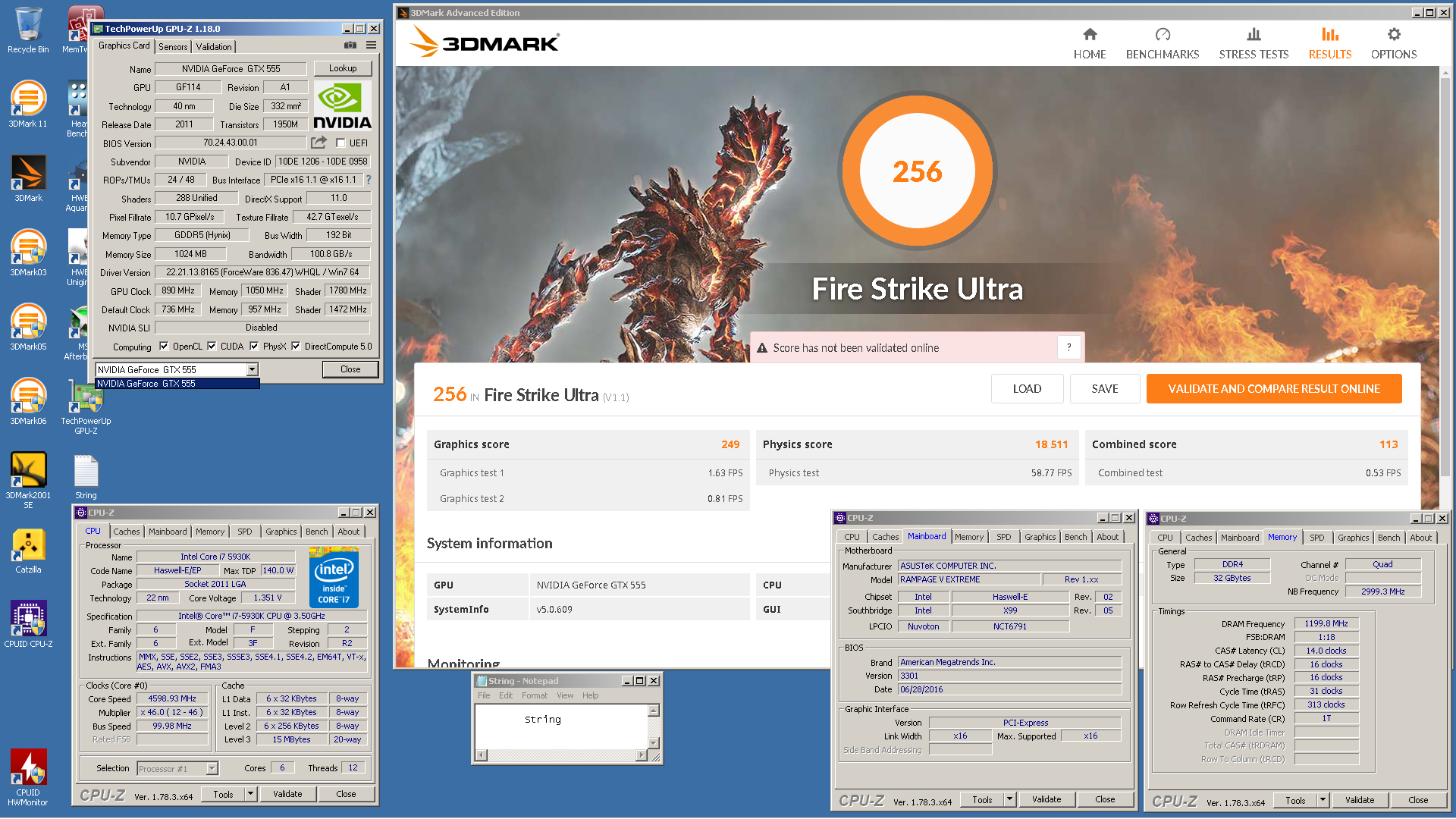Image resolution: width=1456 pixels, height=819 pixels.
Task: Open the SPD tab in Mainboard CPU-Z window
Action: pos(1004,537)
